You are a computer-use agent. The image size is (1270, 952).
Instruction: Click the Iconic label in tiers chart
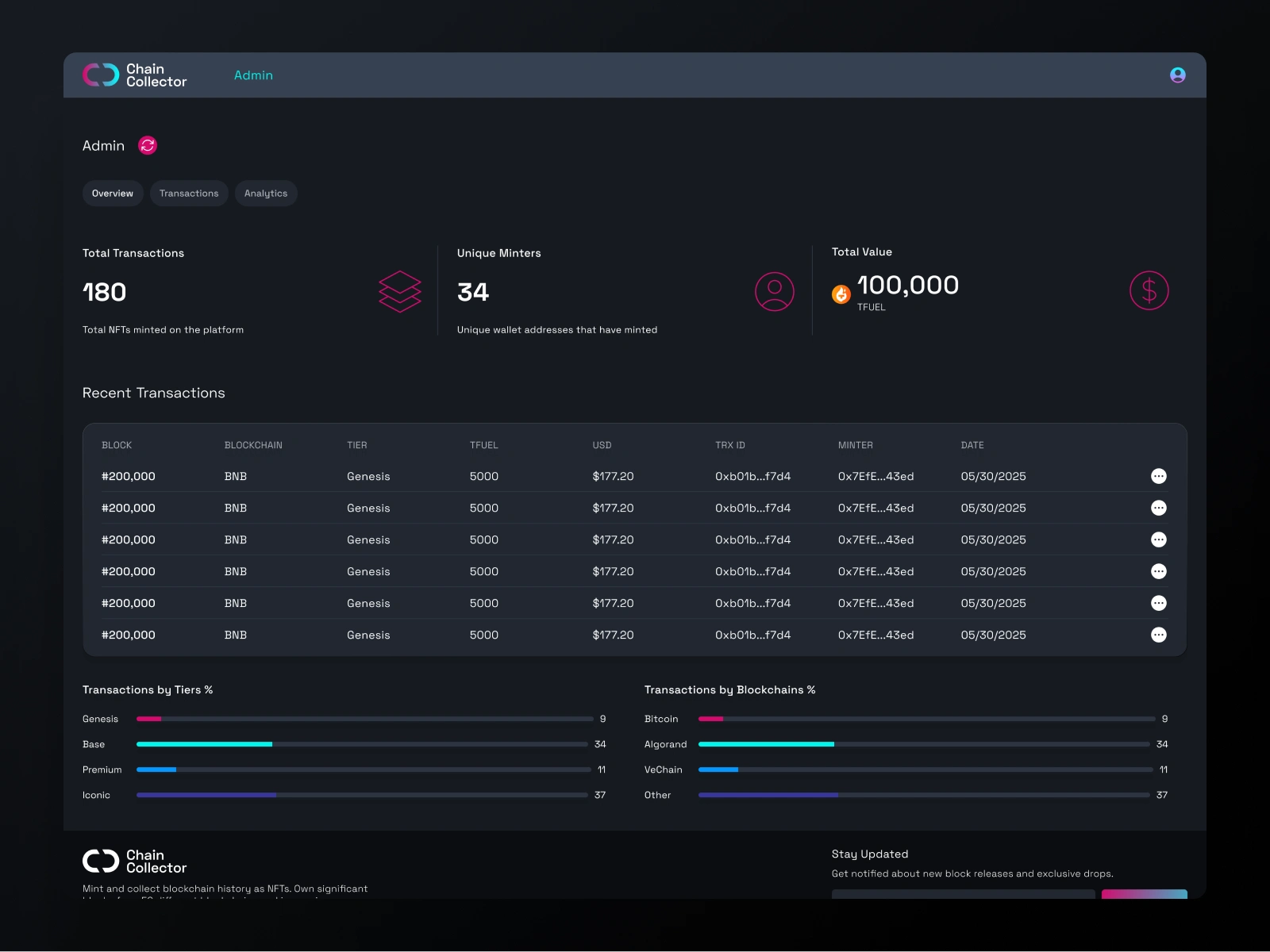(x=97, y=795)
